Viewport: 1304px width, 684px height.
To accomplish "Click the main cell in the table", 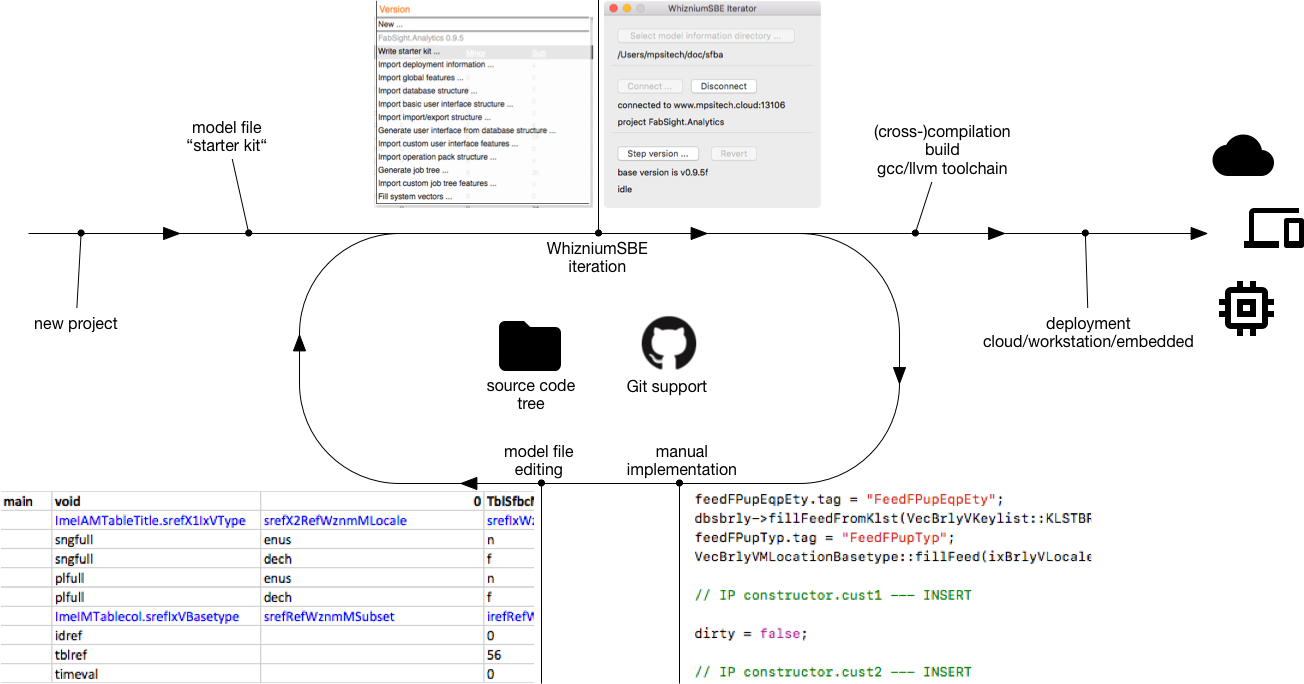I will coord(26,501).
